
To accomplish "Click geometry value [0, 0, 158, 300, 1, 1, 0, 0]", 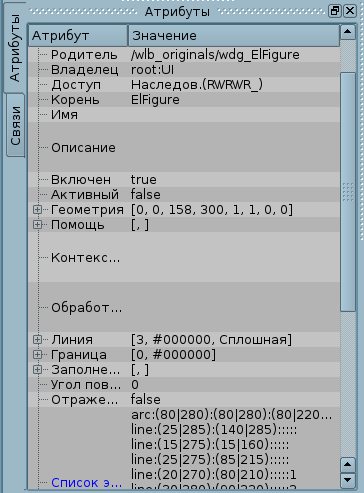I will pyautogui.click(x=212, y=210).
